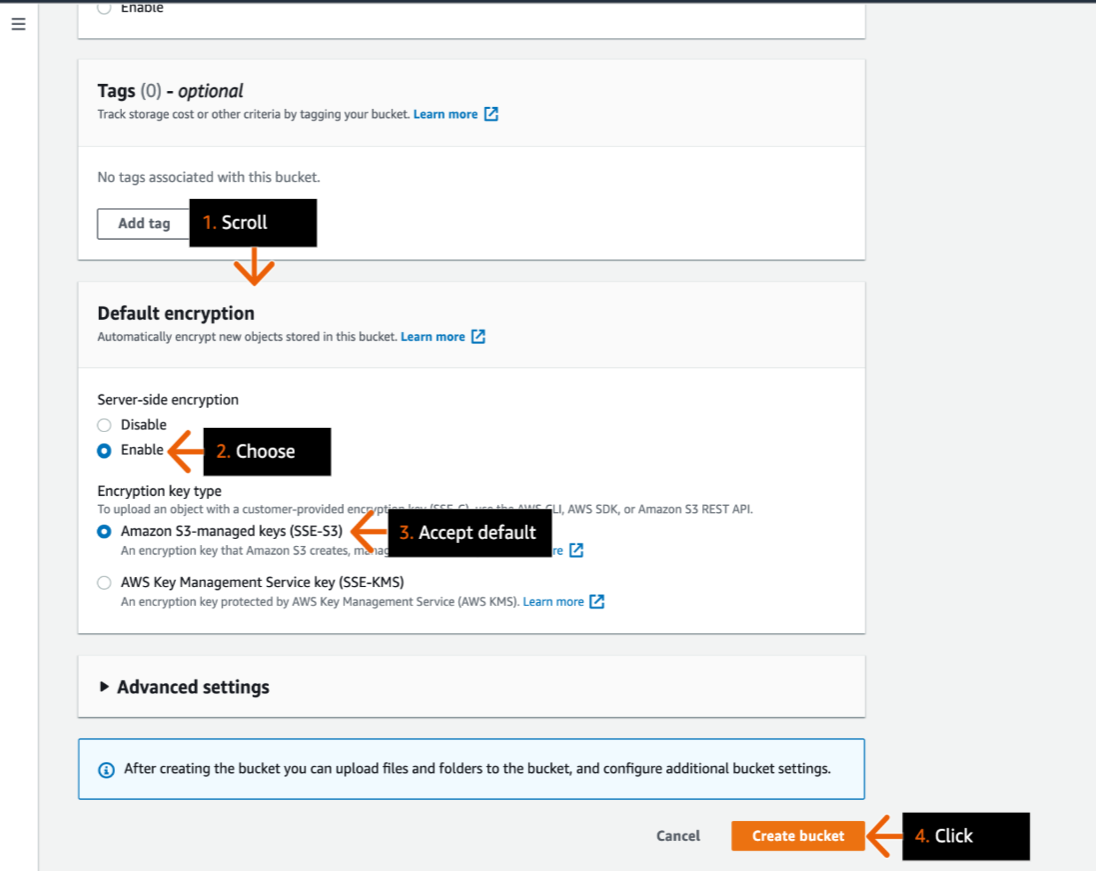Select AWS Key Management Service key (SSE-KMS)
The image size is (1096, 871).
click(x=104, y=581)
